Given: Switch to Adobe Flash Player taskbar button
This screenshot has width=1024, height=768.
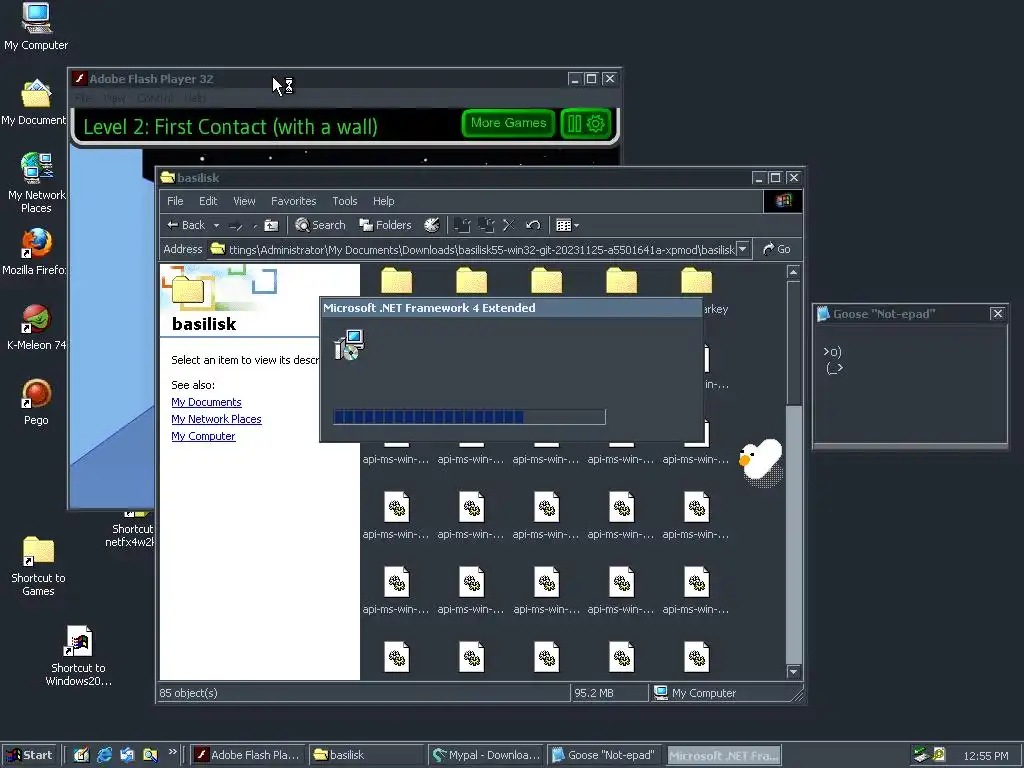Looking at the screenshot, I should point(248,755).
